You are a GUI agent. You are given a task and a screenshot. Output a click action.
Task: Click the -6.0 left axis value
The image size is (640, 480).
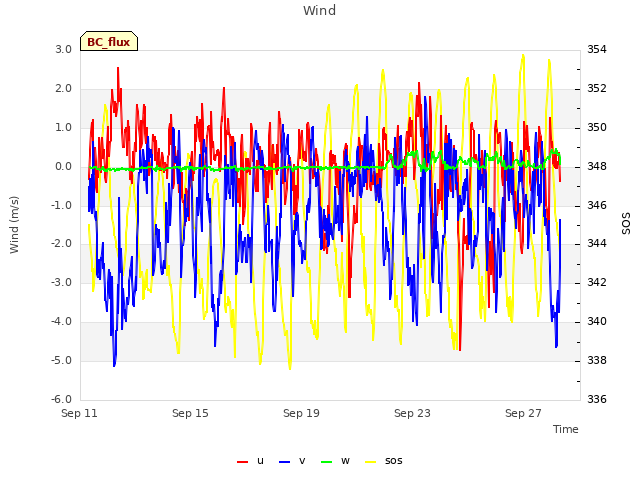coord(62,399)
